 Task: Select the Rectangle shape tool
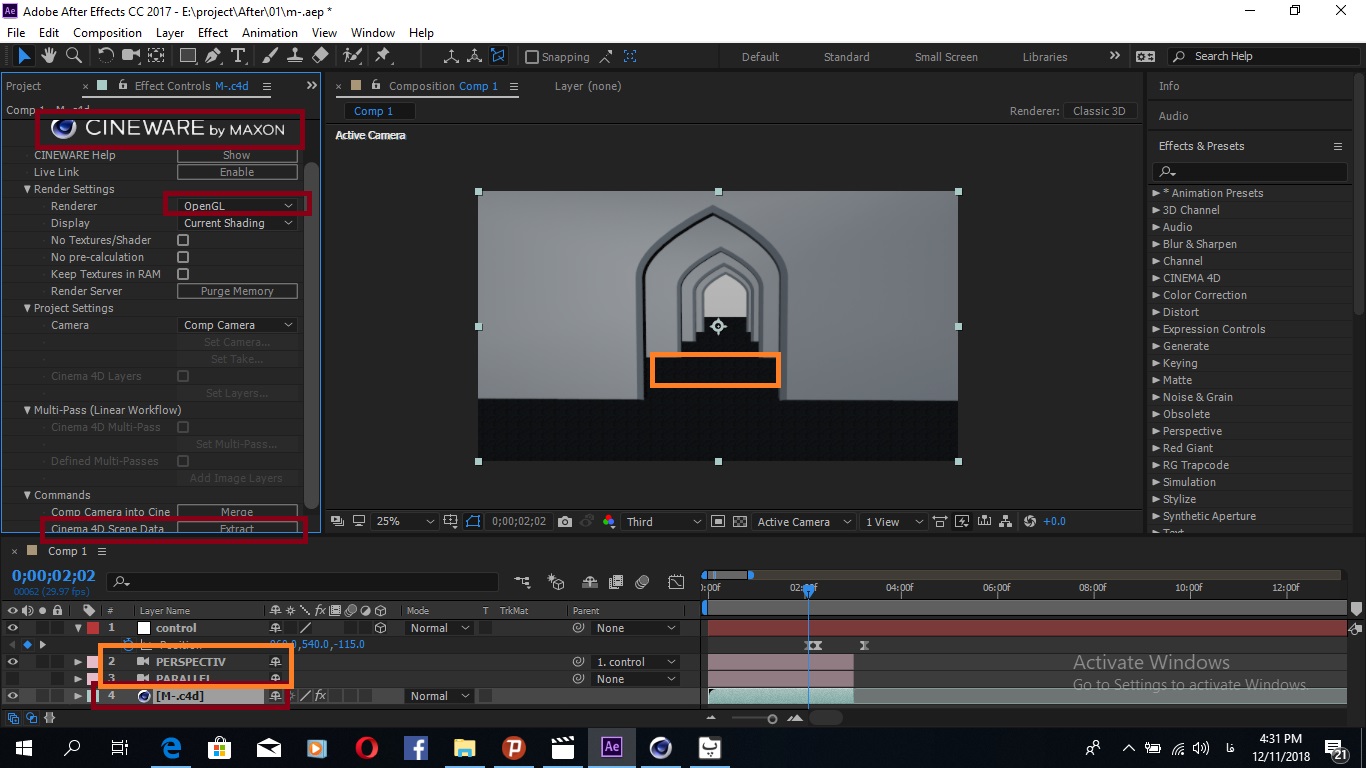(x=187, y=56)
